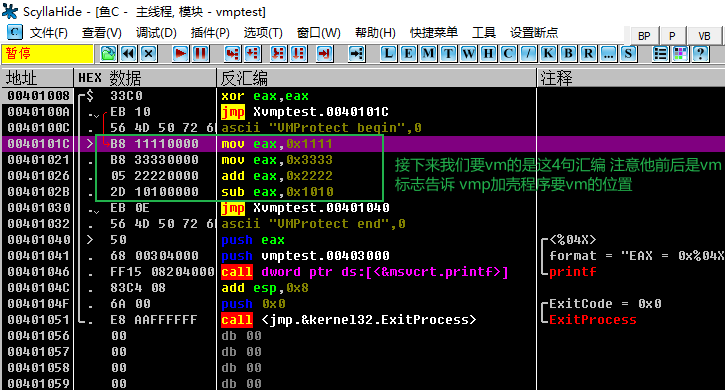Select the jmp to 00401040 line
The width and height of the screenshot is (725, 390).
[x=362, y=208]
